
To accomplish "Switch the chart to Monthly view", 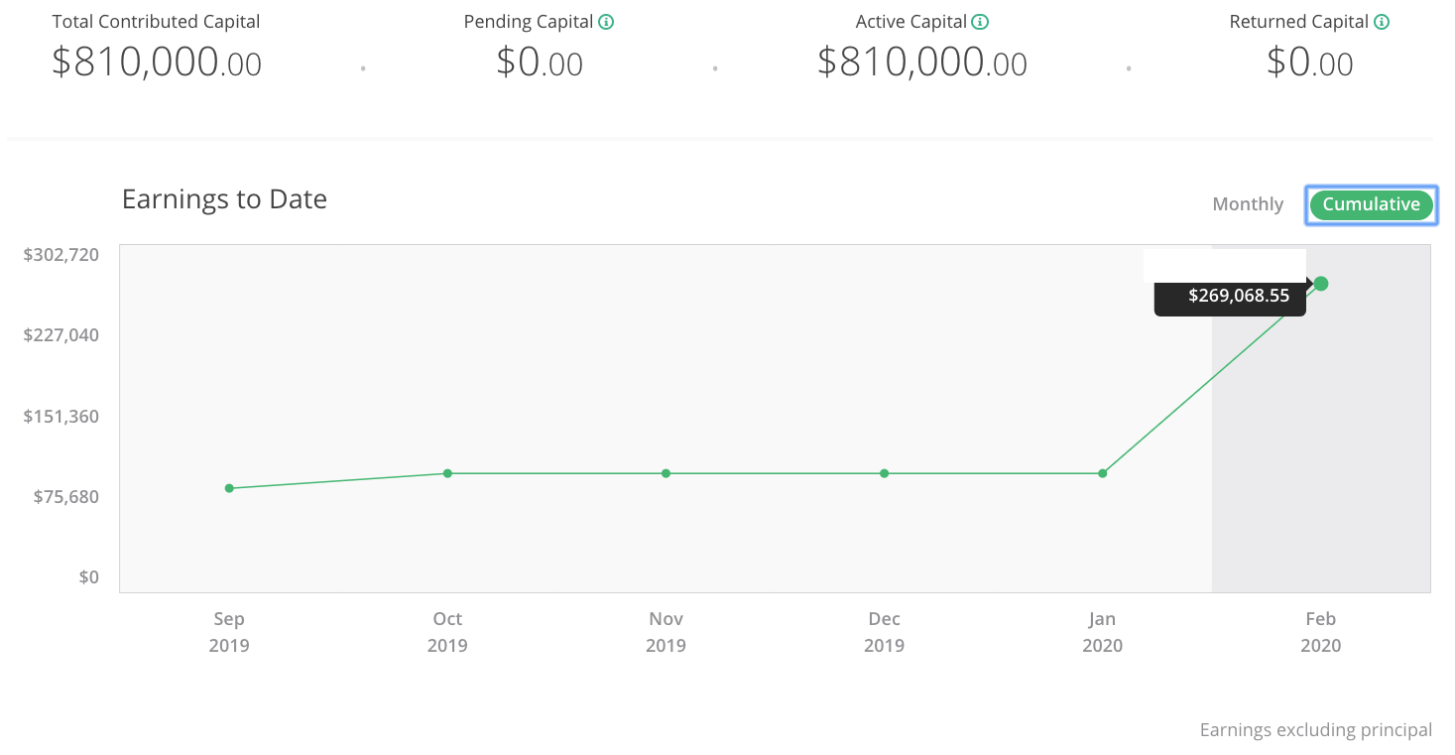I will click(1247, 203).
